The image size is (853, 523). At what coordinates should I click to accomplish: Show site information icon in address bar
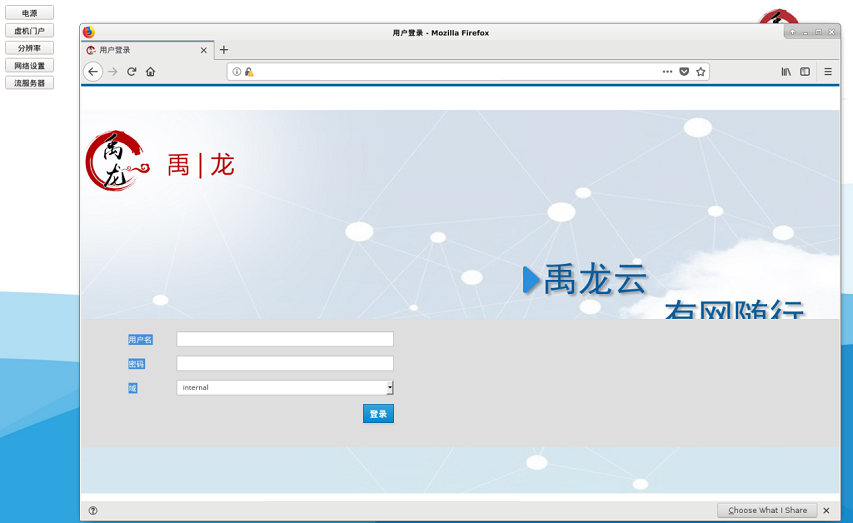[x=237, y=72]
